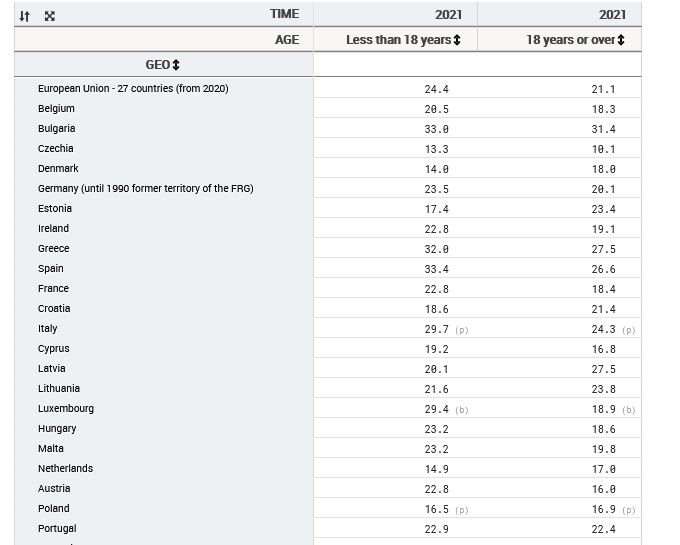
Task: Click the (b) flag beside Luxembourg's 18.9
Action: (x=628, y=410)
